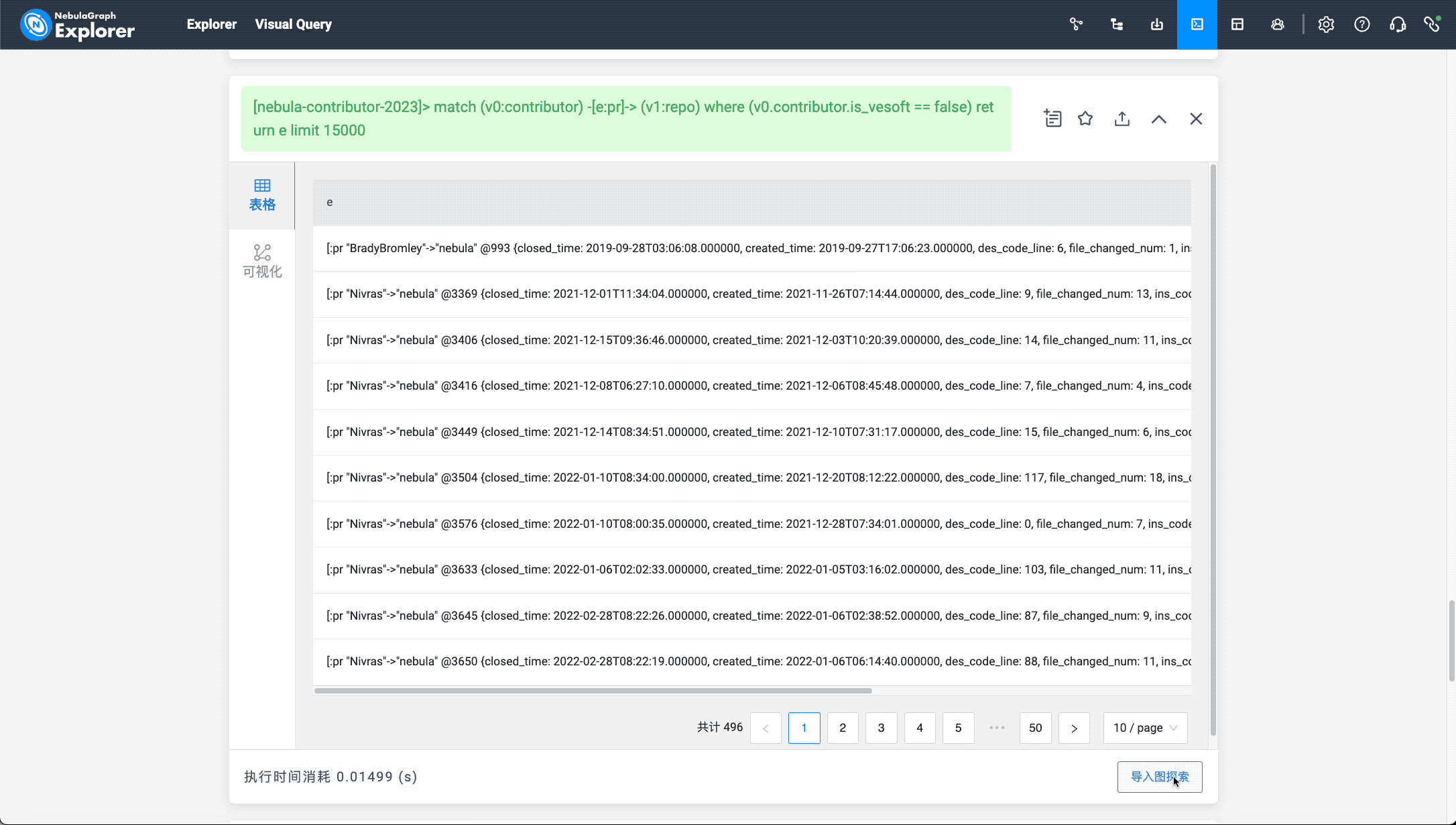
Task: Collapse the query result panel chevron
Action: pyautogui.click(x=1159, y=119)
